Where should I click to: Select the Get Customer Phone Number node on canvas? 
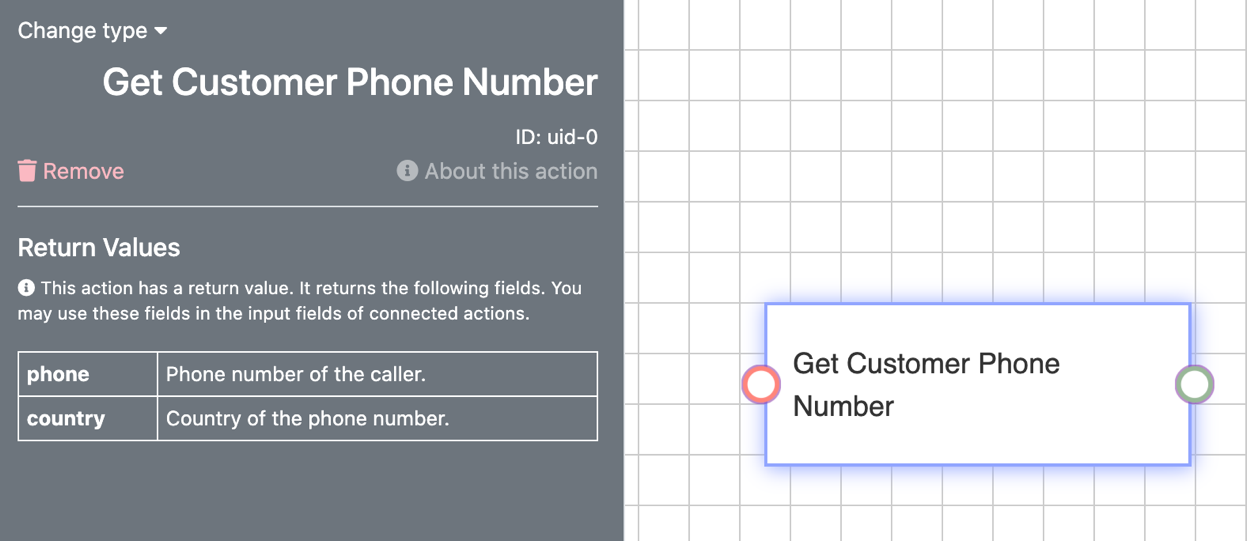click(977, 384)
